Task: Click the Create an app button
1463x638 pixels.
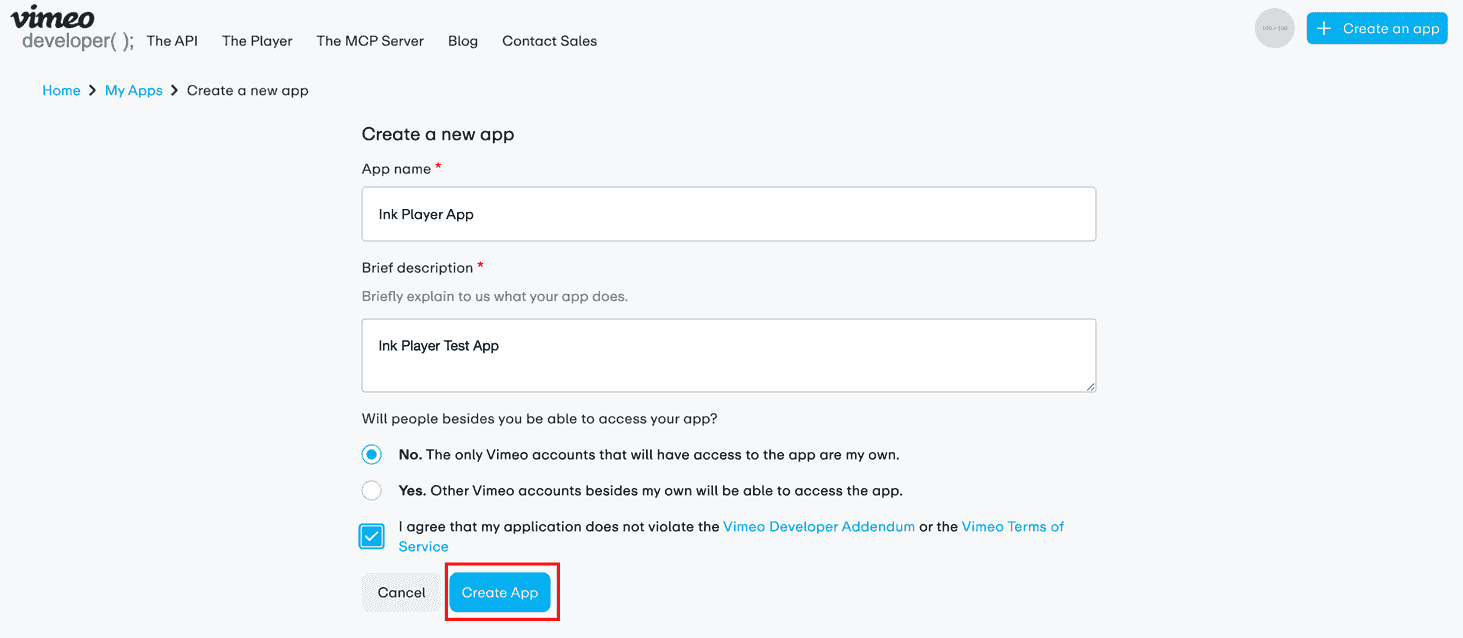Action: [x=1377, y=28]
